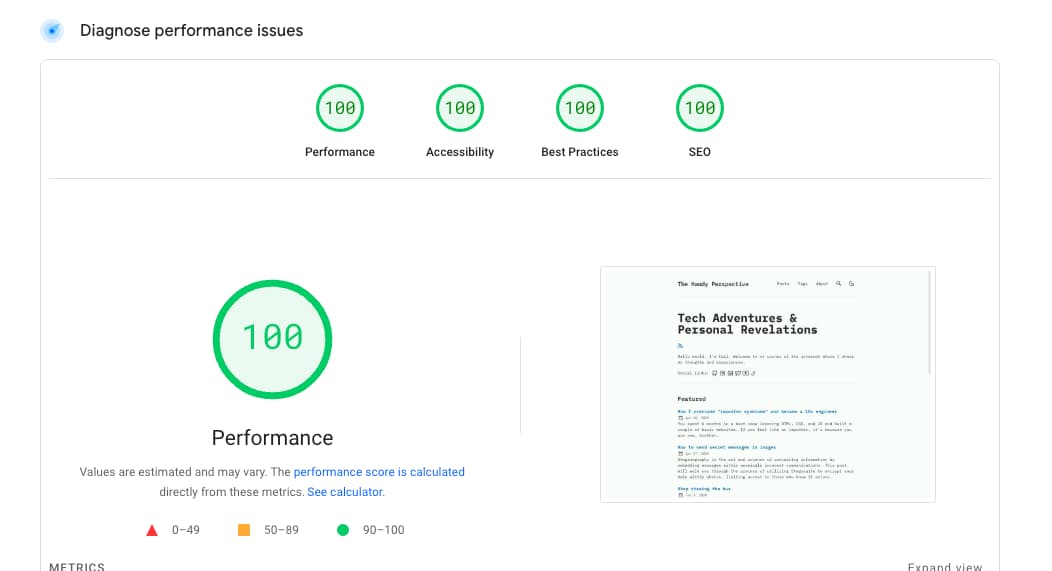Click the 'Diagnose performance issues' heading
This screenshot has width=1052, height=571.
tap(191, 30)
